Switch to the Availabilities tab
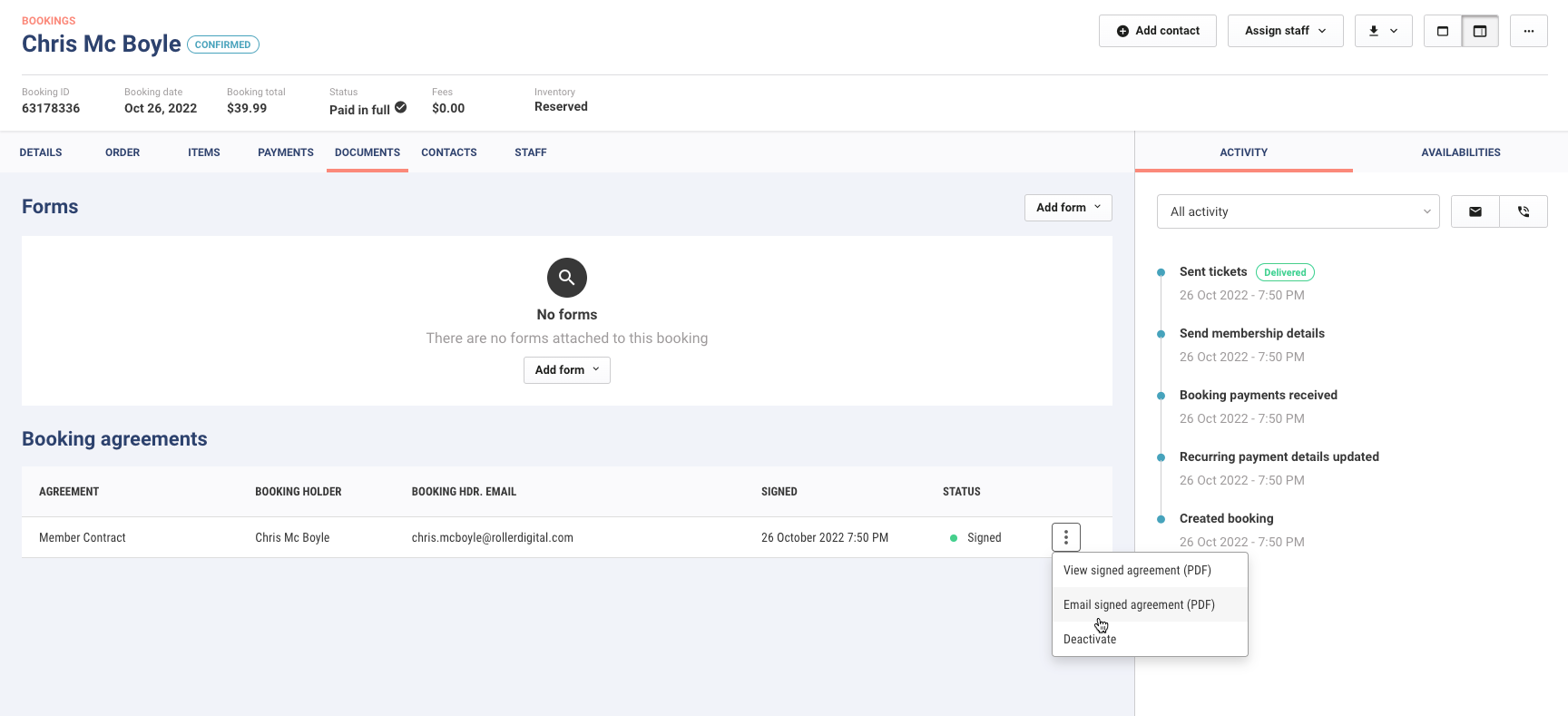This screenshot has width=1568, height=716. [1460, 152]
